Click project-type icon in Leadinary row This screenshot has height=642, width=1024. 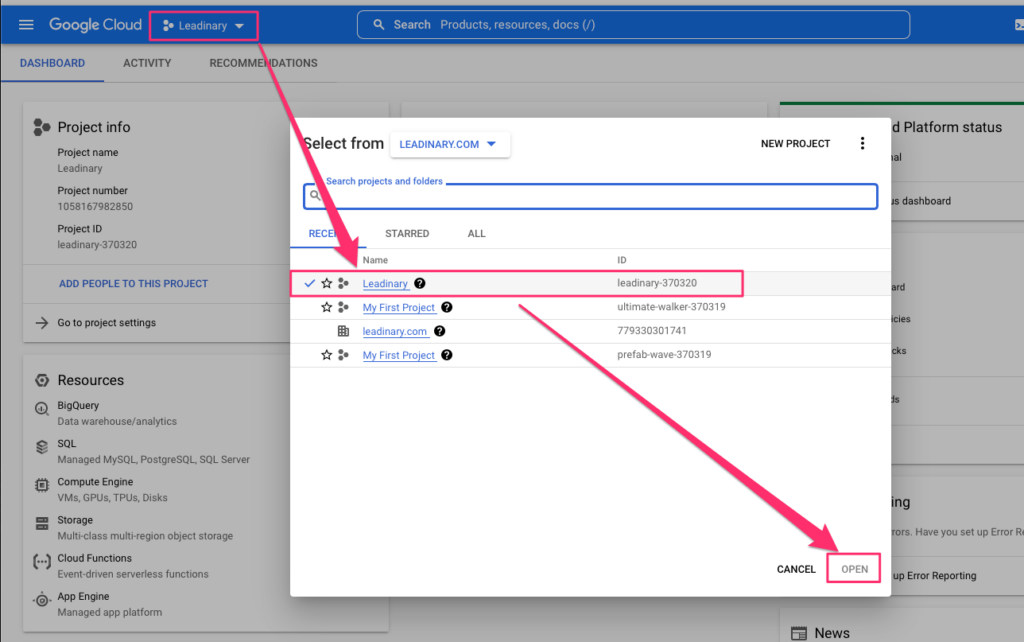[344, 283]
